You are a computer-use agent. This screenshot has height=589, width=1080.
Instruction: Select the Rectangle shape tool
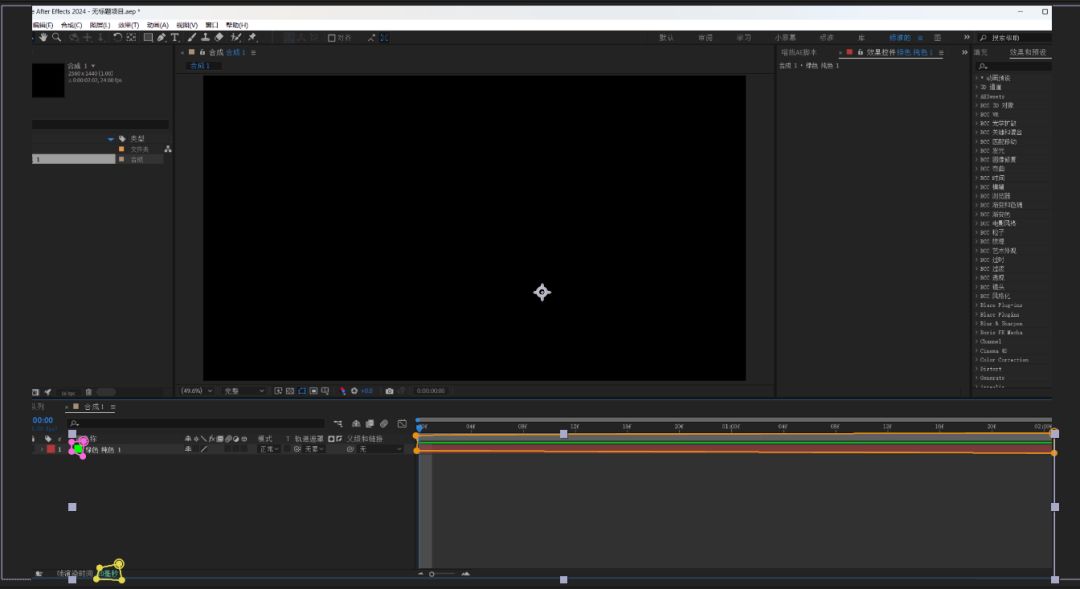[148, 38]
